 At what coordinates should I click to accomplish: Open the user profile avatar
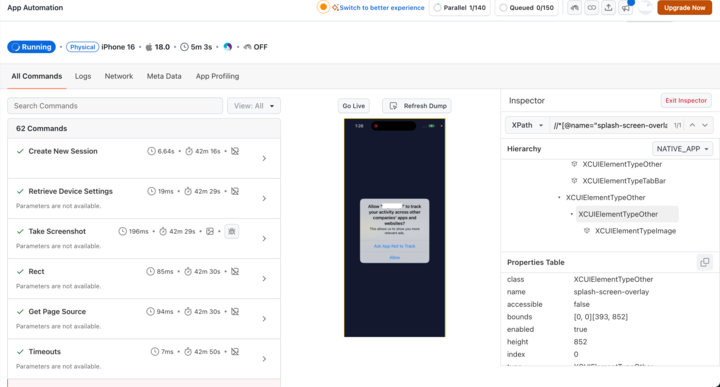coord(645,7)
